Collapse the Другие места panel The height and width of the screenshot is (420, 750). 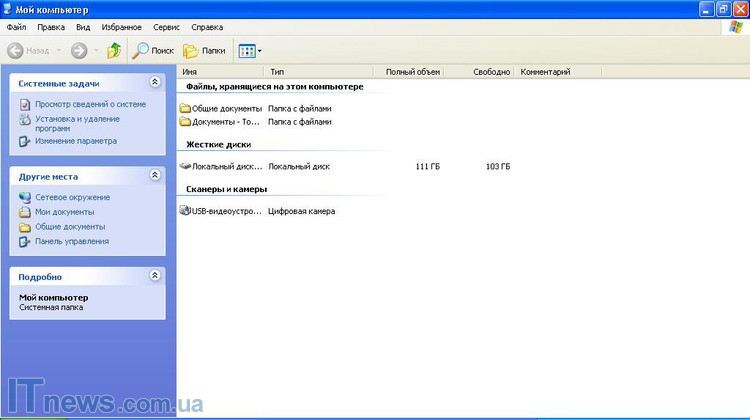(x=154, y=175)
